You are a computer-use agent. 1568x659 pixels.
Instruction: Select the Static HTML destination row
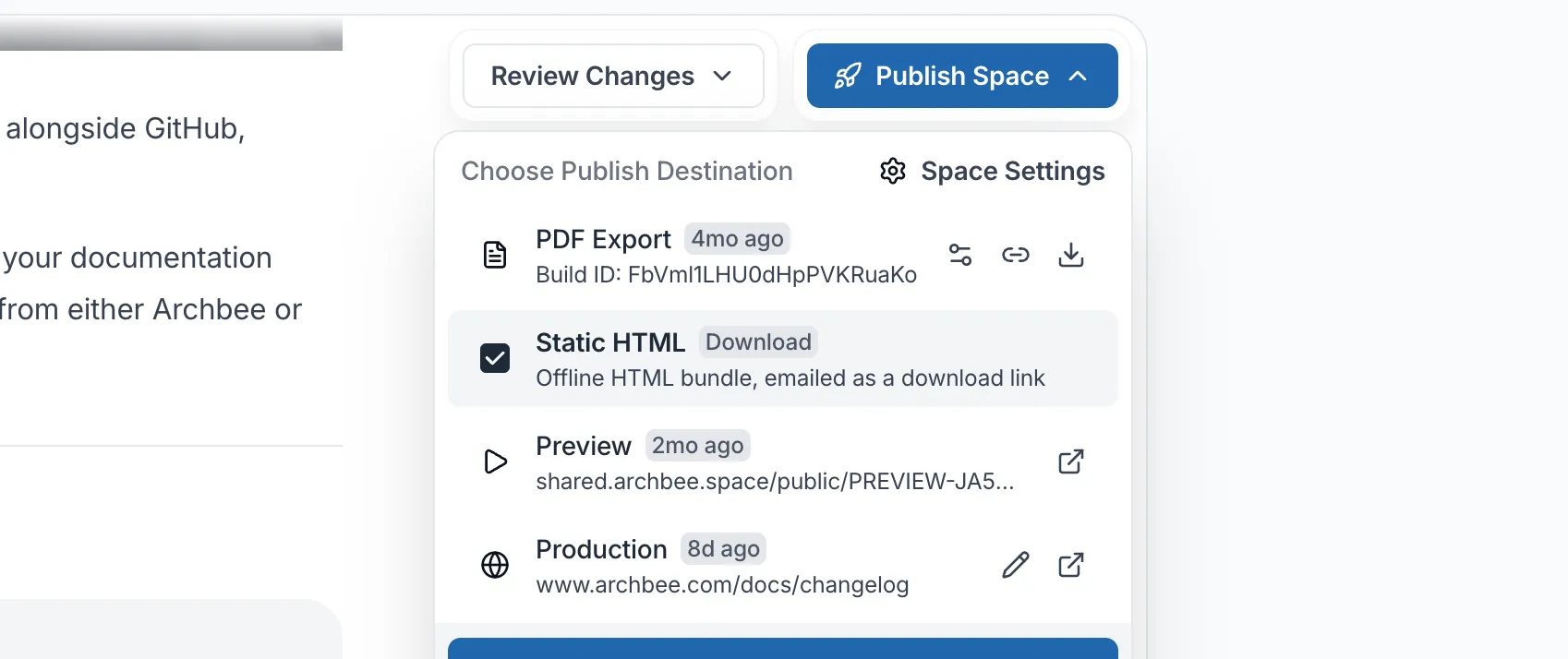tap(783, 358)
